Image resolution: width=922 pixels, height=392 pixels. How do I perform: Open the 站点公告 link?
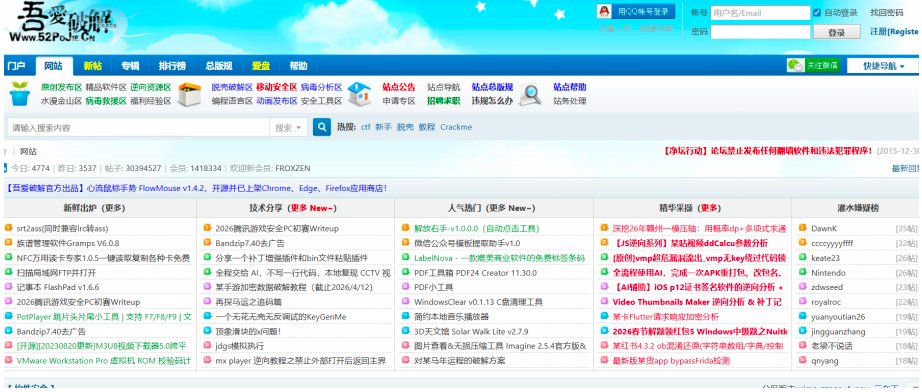coord(399,87)
